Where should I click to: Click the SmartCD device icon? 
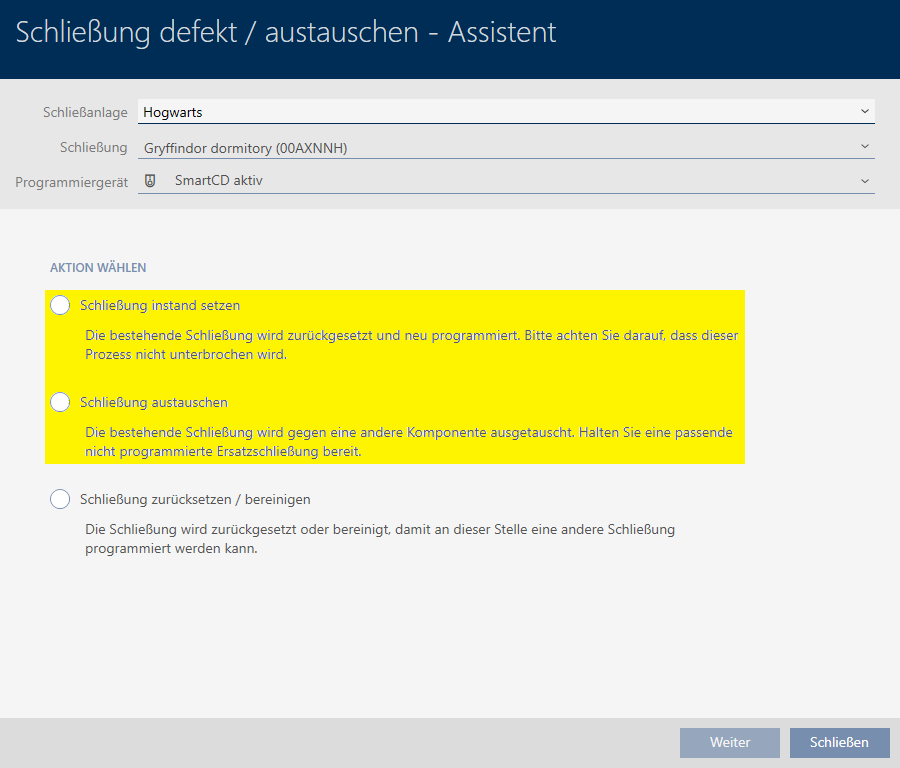click(151, 181)
